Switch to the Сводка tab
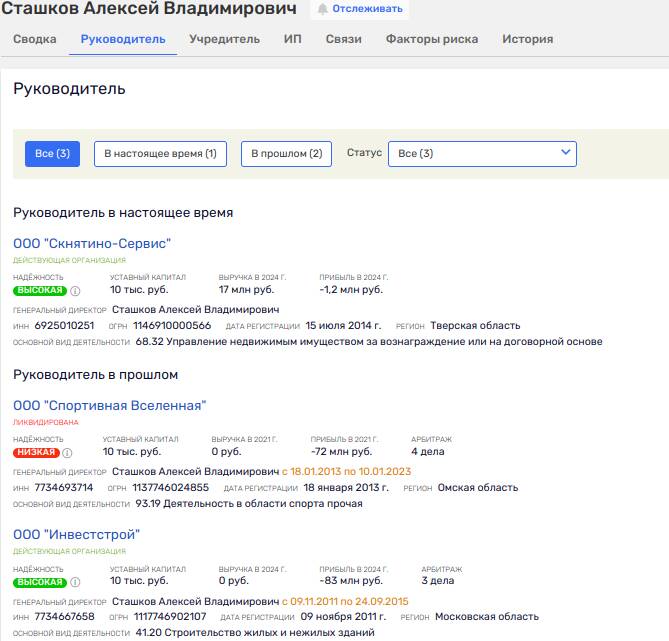669x641 pixels. 35,39
